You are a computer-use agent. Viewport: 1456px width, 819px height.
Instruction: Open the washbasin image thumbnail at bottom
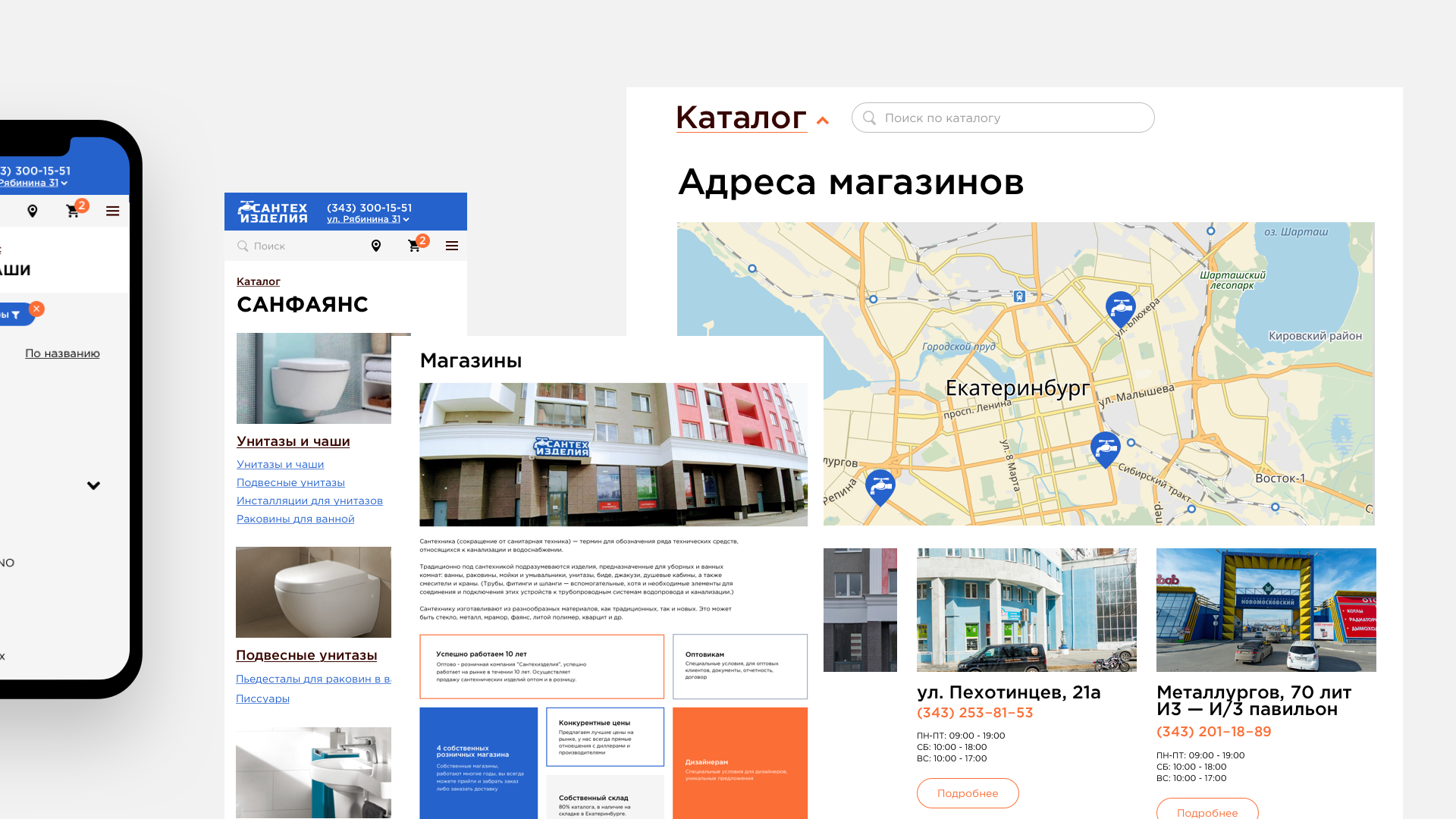pyautogui.click(x=313, y=773)
